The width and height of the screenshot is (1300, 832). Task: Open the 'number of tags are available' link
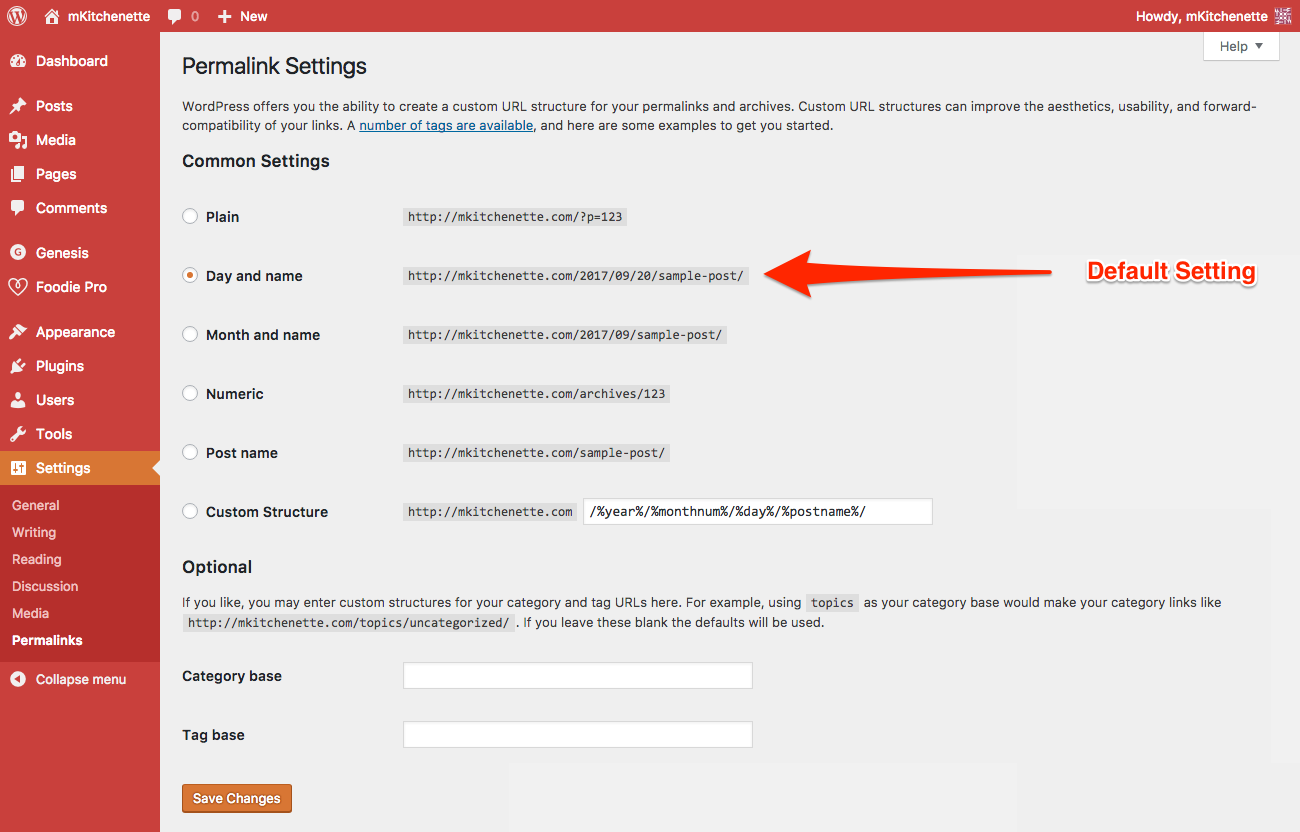tap(446, 125)
